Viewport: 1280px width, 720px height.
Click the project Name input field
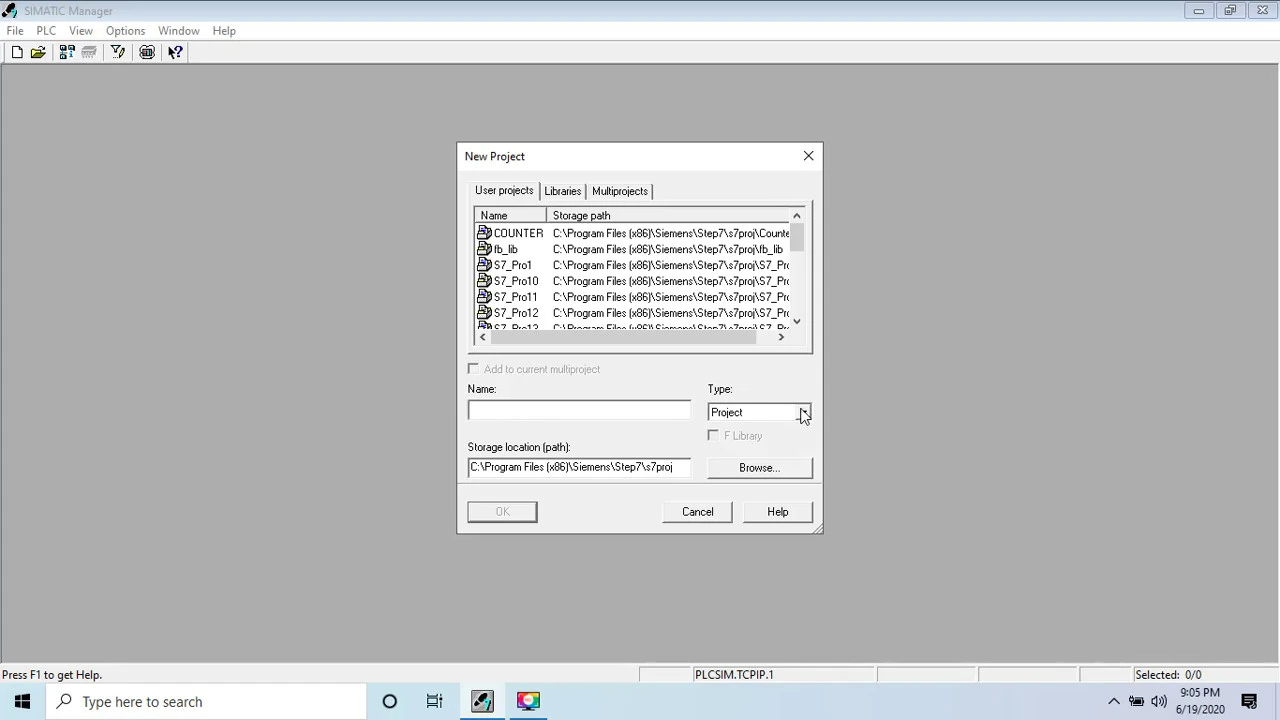click(579, 410)
